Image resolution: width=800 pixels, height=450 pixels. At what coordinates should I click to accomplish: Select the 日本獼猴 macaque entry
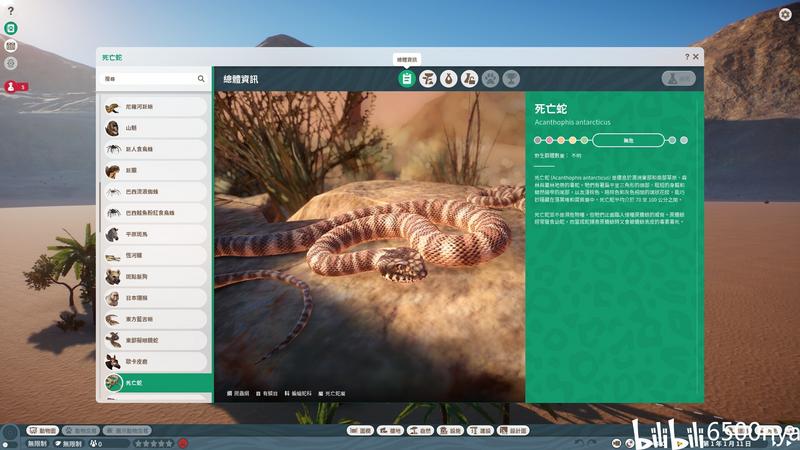tap(155, 298)
